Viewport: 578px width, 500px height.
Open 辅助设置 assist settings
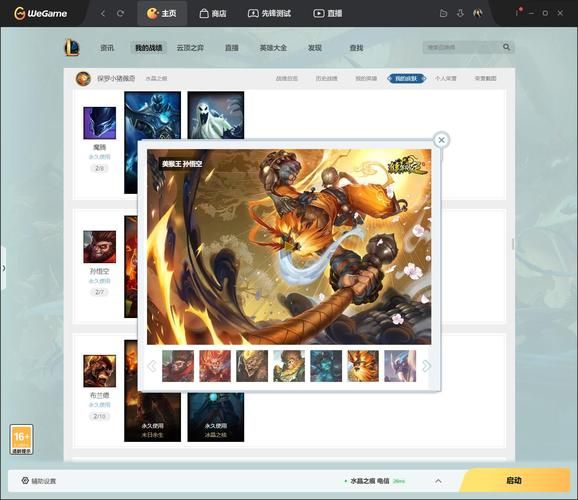point(39,481)
